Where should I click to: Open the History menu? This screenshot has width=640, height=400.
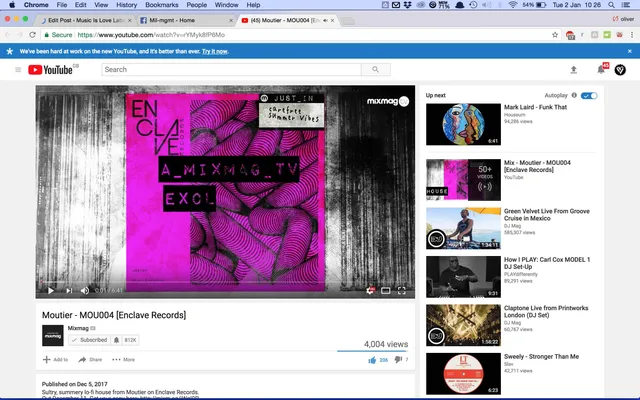(x=127, y=5)
